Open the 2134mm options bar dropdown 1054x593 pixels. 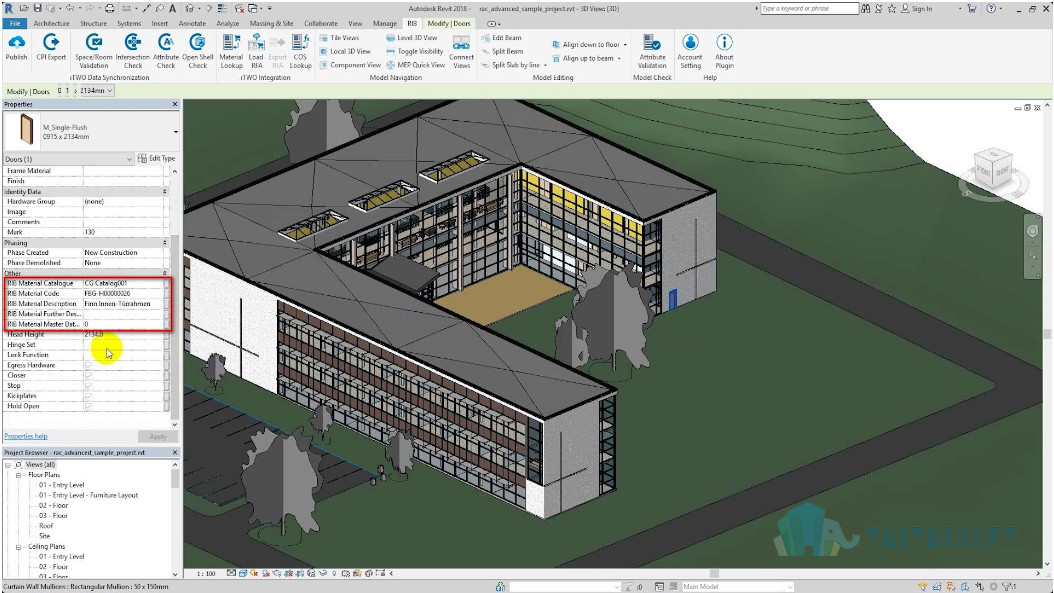pyautogui.click(x=96, y=91)
